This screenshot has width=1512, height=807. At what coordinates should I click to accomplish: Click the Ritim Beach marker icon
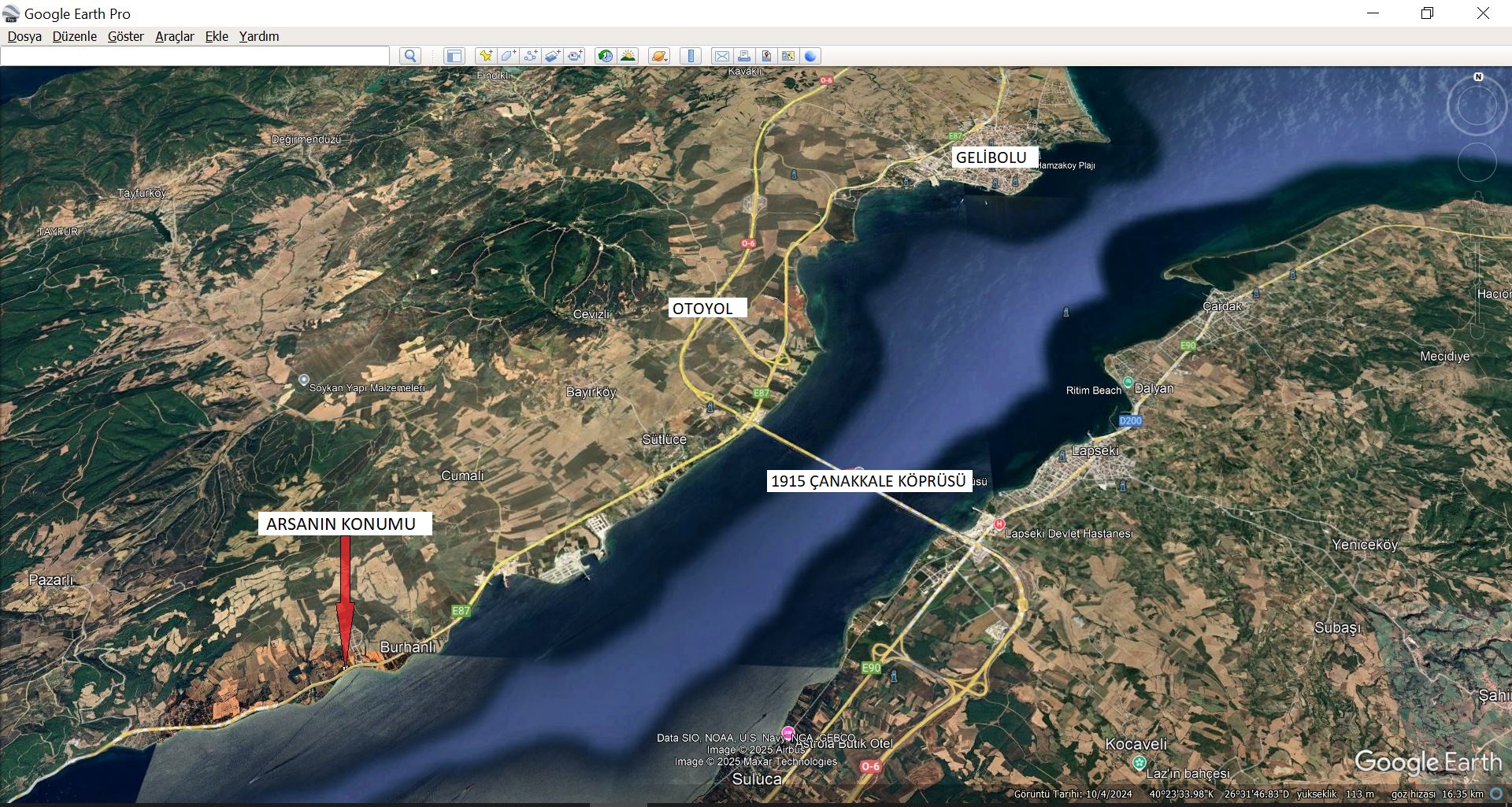click(x=1128, y=383)
